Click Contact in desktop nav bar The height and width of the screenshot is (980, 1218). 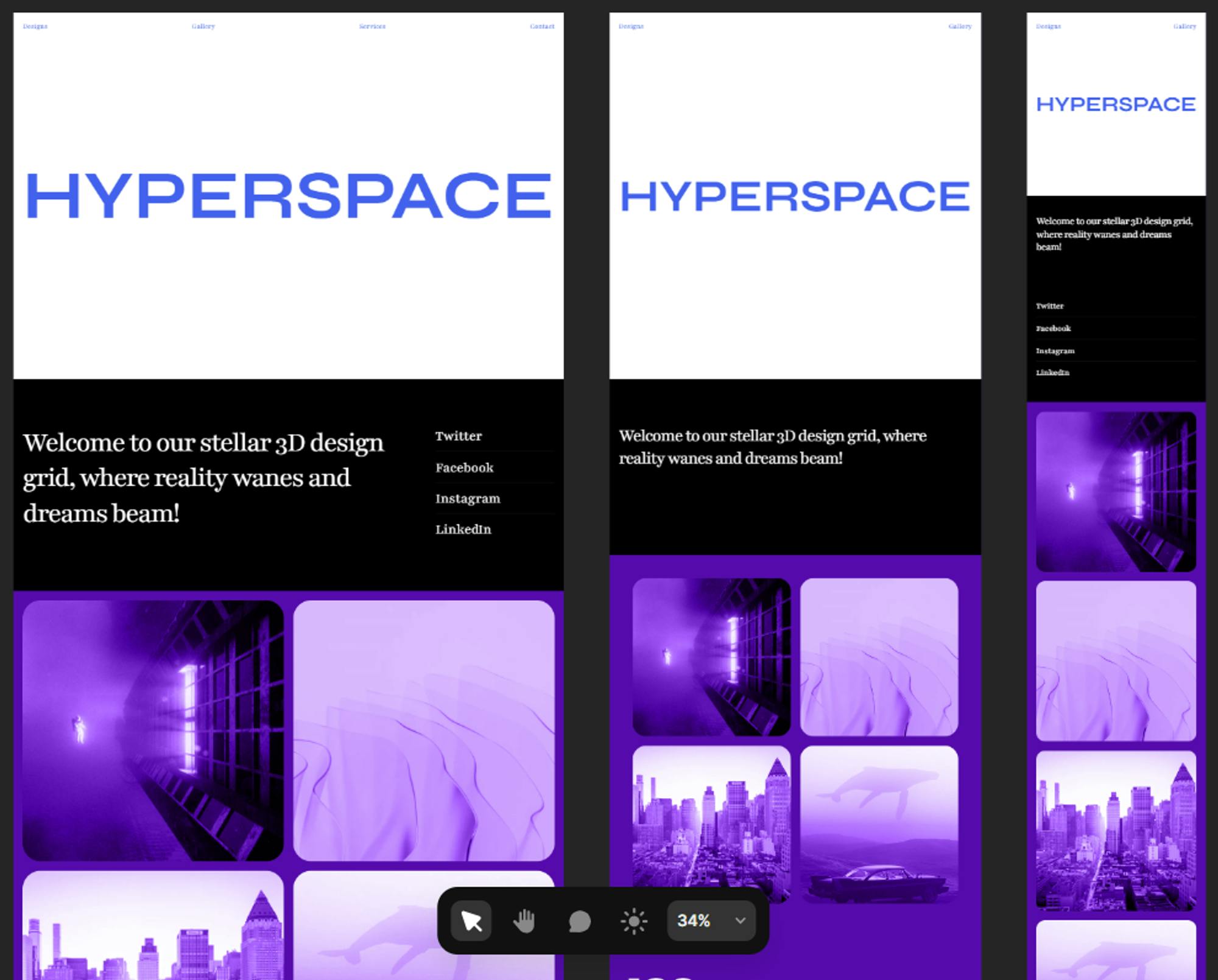541,26
